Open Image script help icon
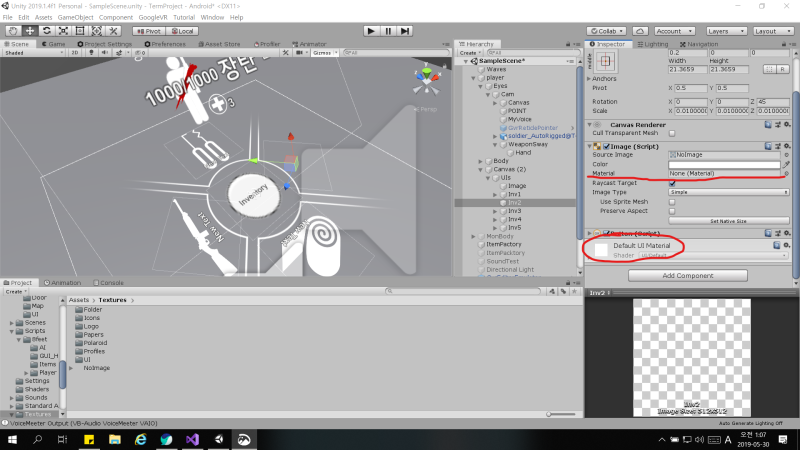 click(768, 146)
